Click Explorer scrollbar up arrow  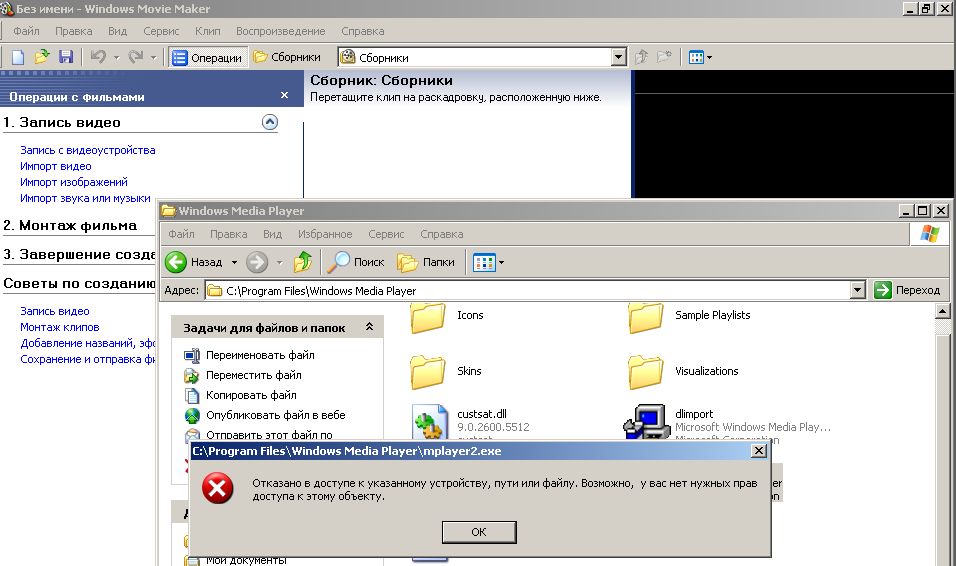point(943,312)
